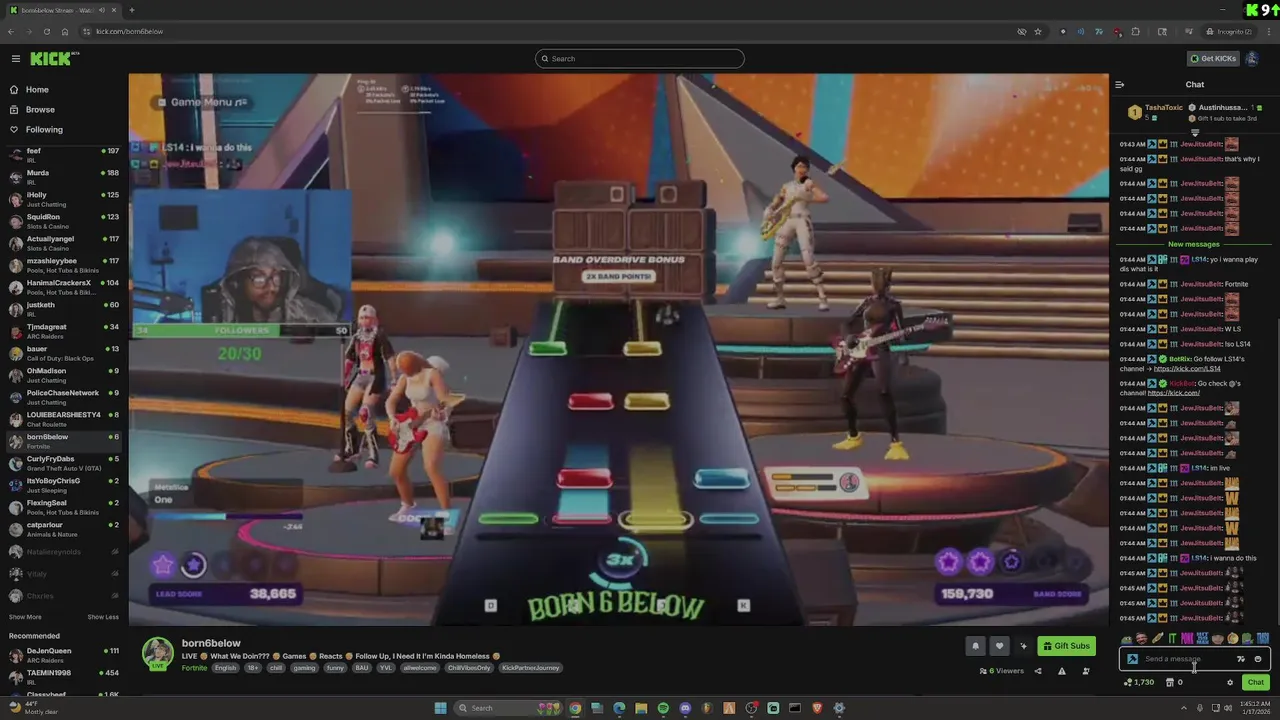Click the TashaToxic leaderboard entry
Image resolution: width=1280 pixels, height=720 pixels.
1157,111
